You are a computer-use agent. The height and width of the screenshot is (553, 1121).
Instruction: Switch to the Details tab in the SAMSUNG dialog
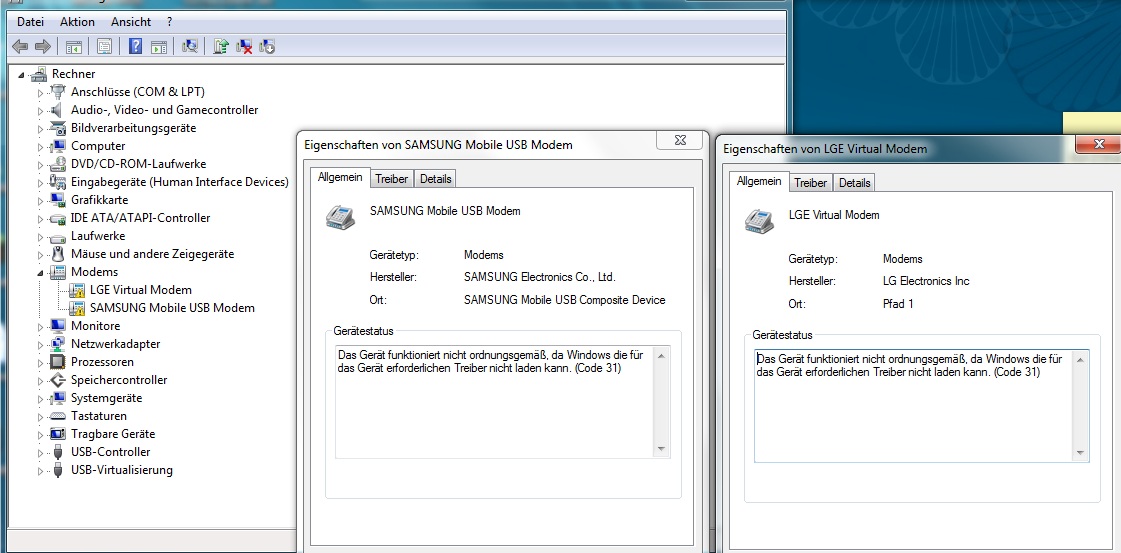[x=435, y=179]
